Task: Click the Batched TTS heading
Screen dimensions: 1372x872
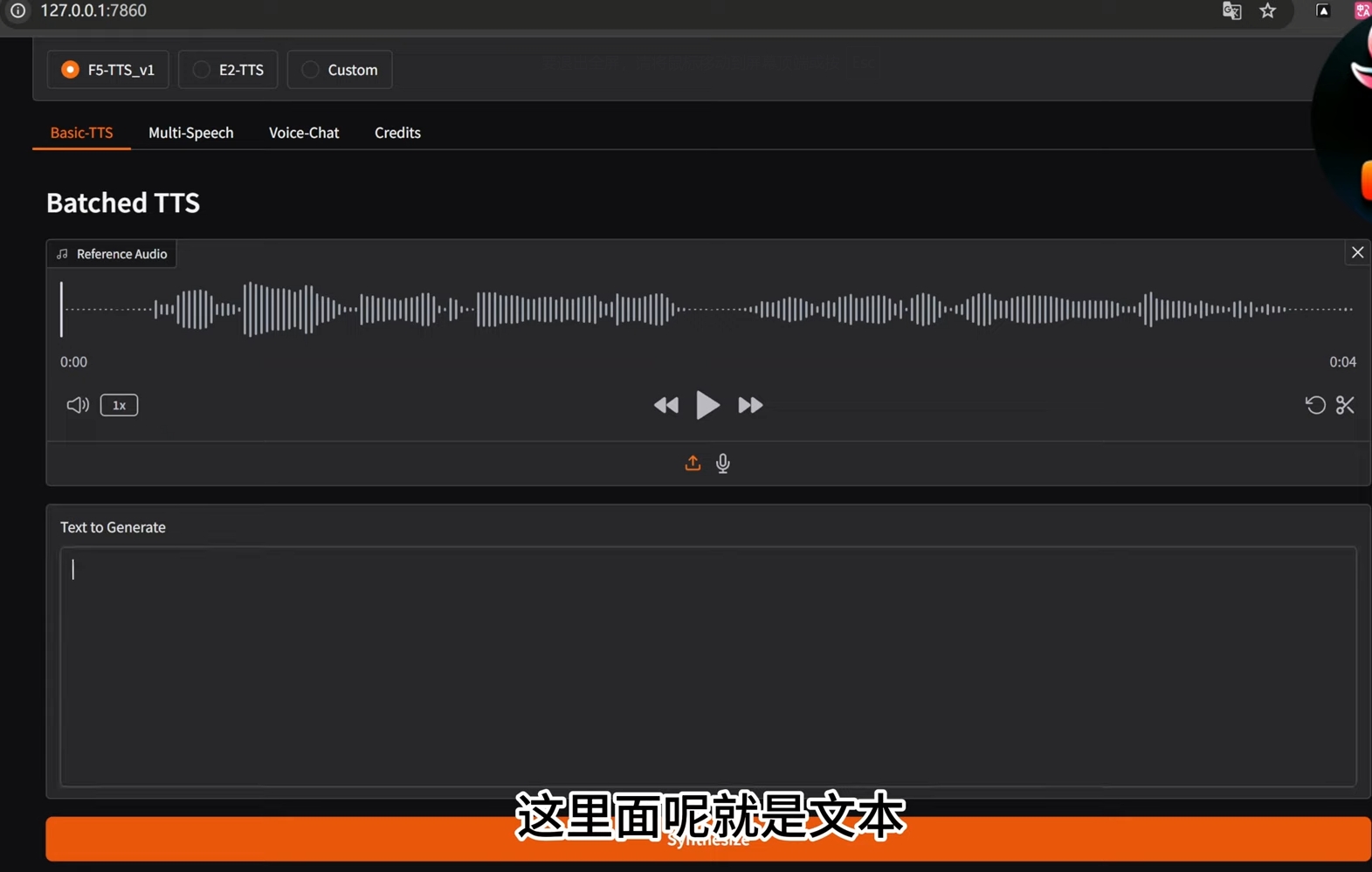Action: 123,203
